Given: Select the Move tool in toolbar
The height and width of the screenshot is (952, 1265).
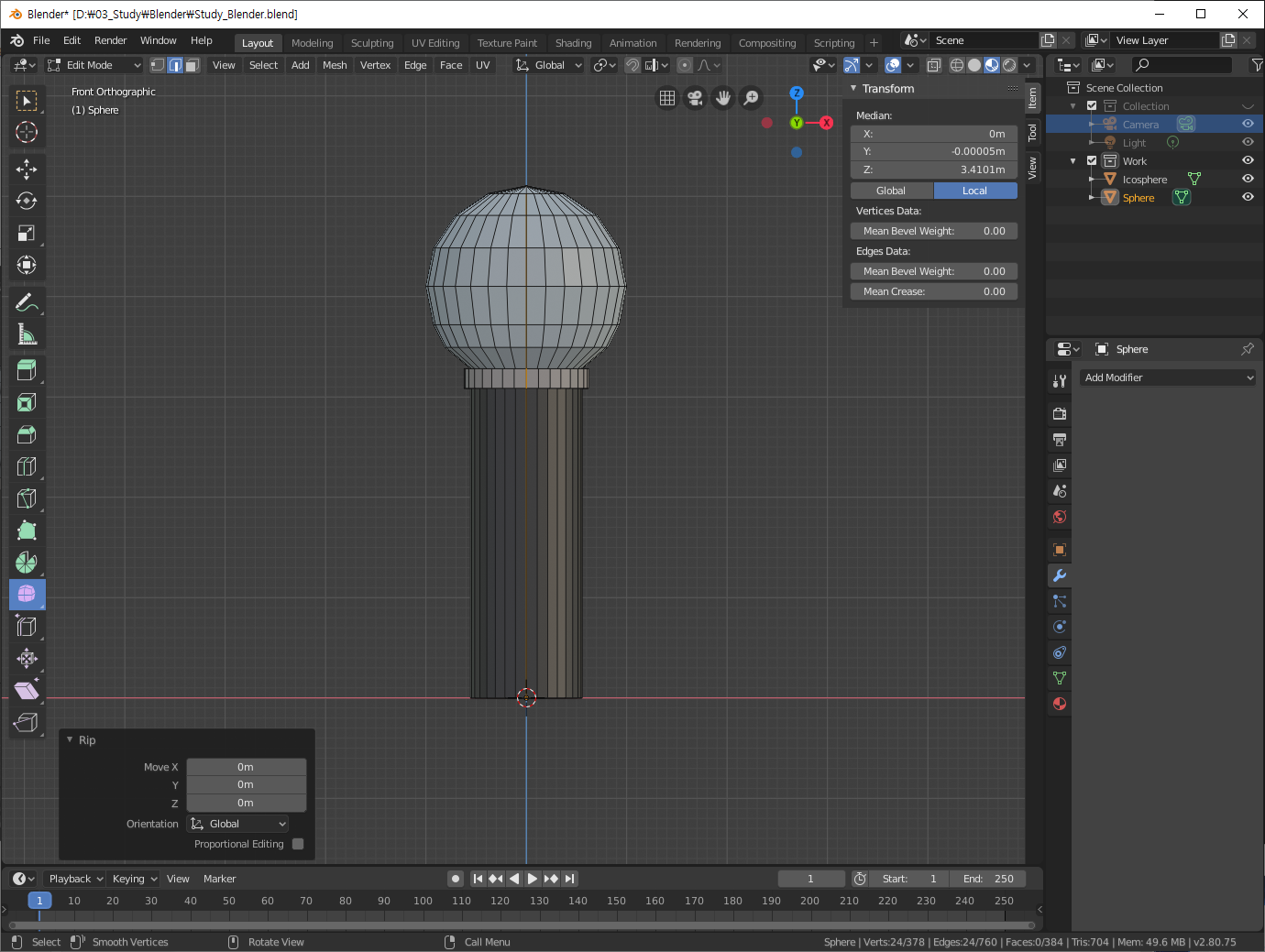Looking at the screenshot, I should tap(27, 169).
